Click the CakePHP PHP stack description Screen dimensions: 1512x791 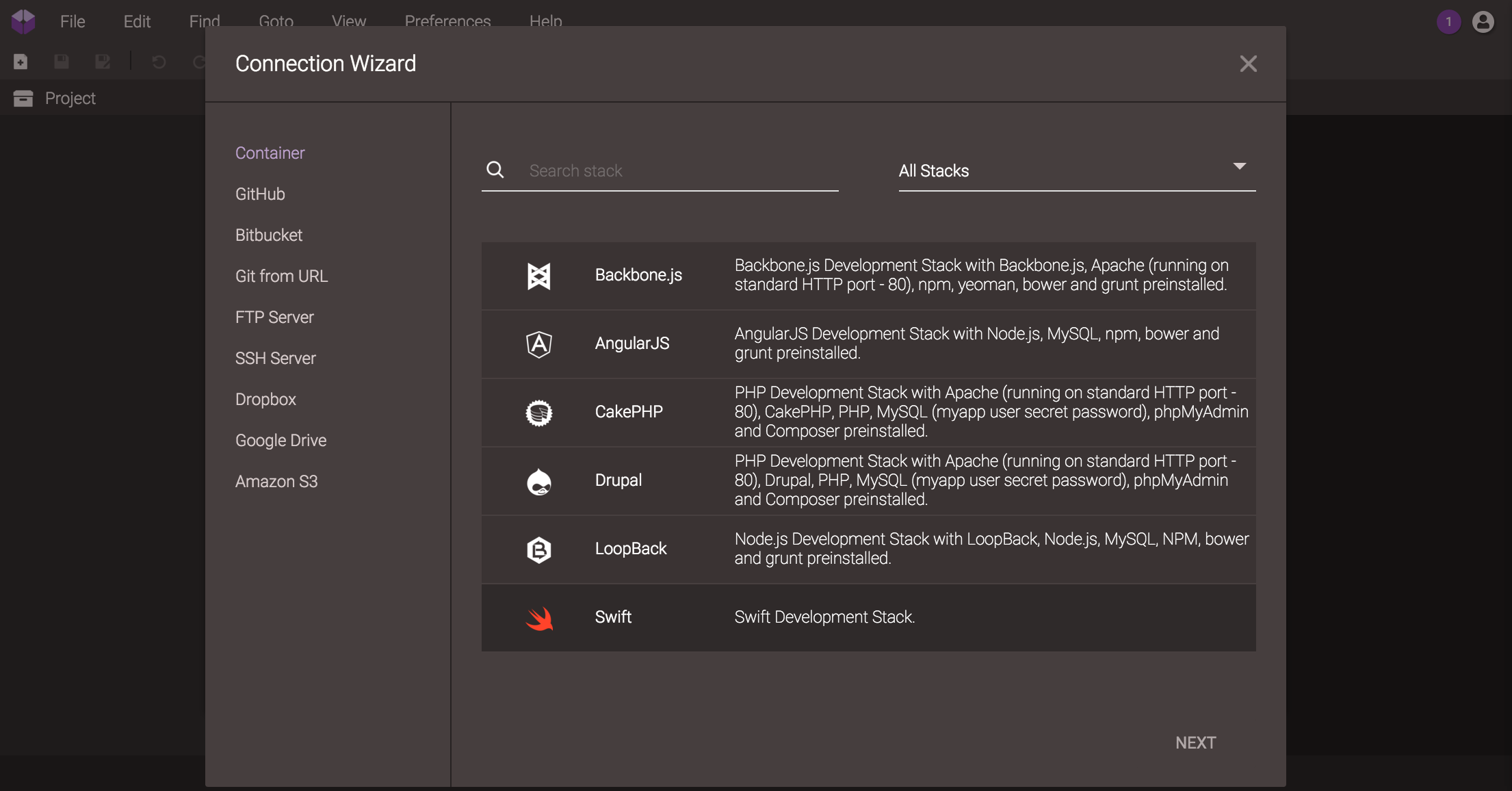[992, 411]
